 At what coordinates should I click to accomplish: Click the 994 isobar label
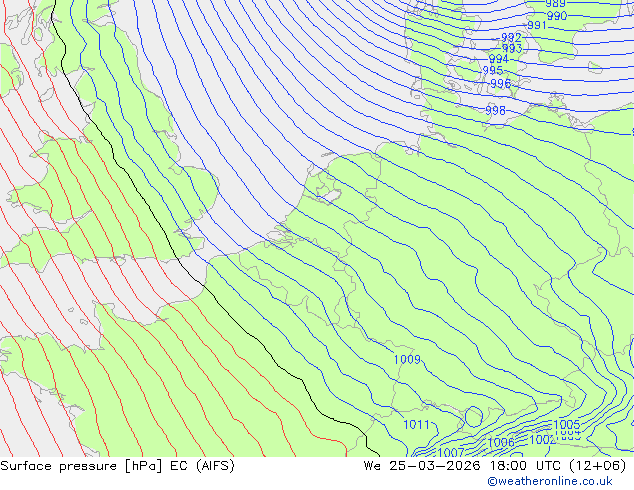[x=499, y=59]
